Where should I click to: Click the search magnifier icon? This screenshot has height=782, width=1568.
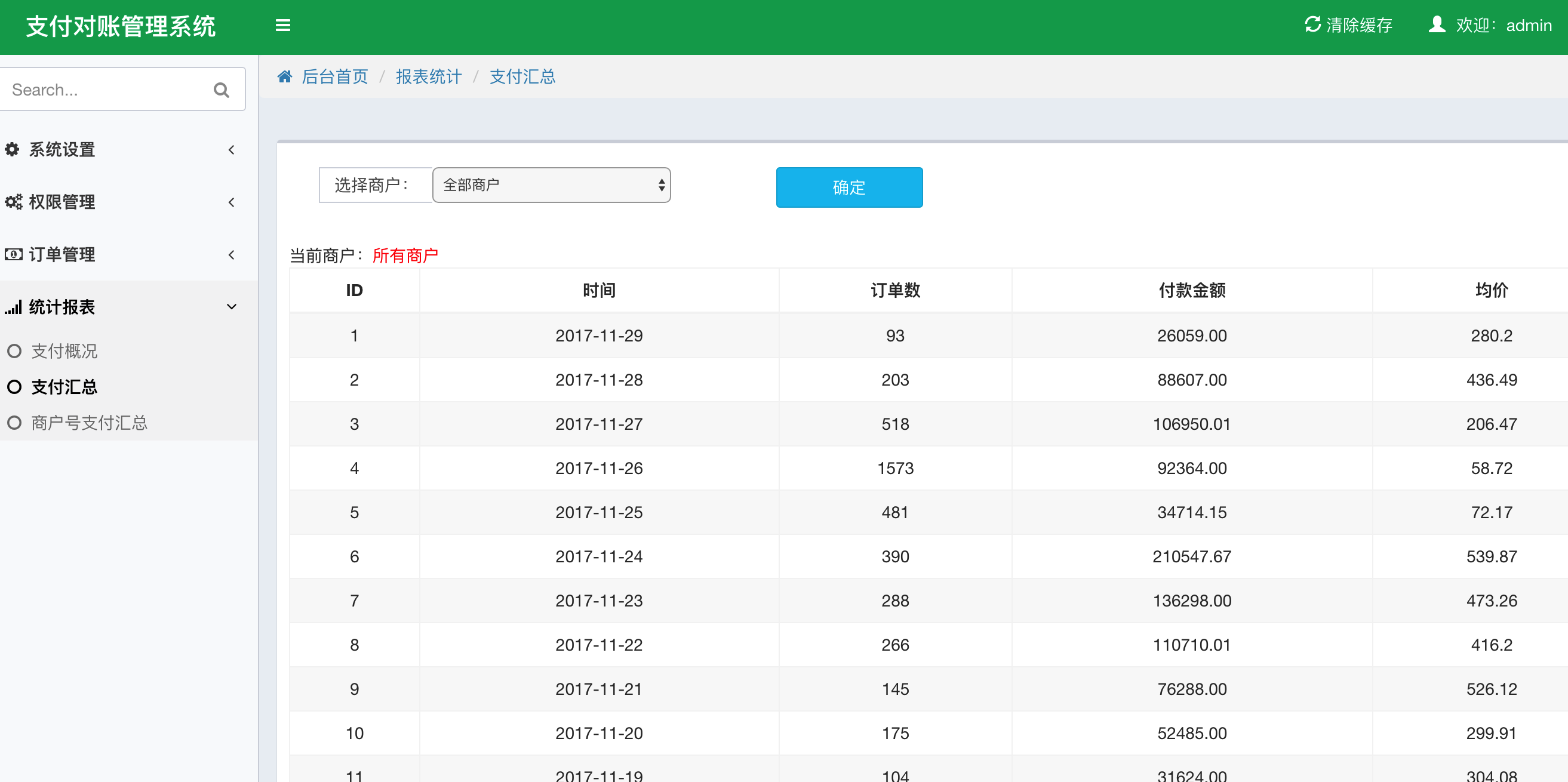[222, 90]
